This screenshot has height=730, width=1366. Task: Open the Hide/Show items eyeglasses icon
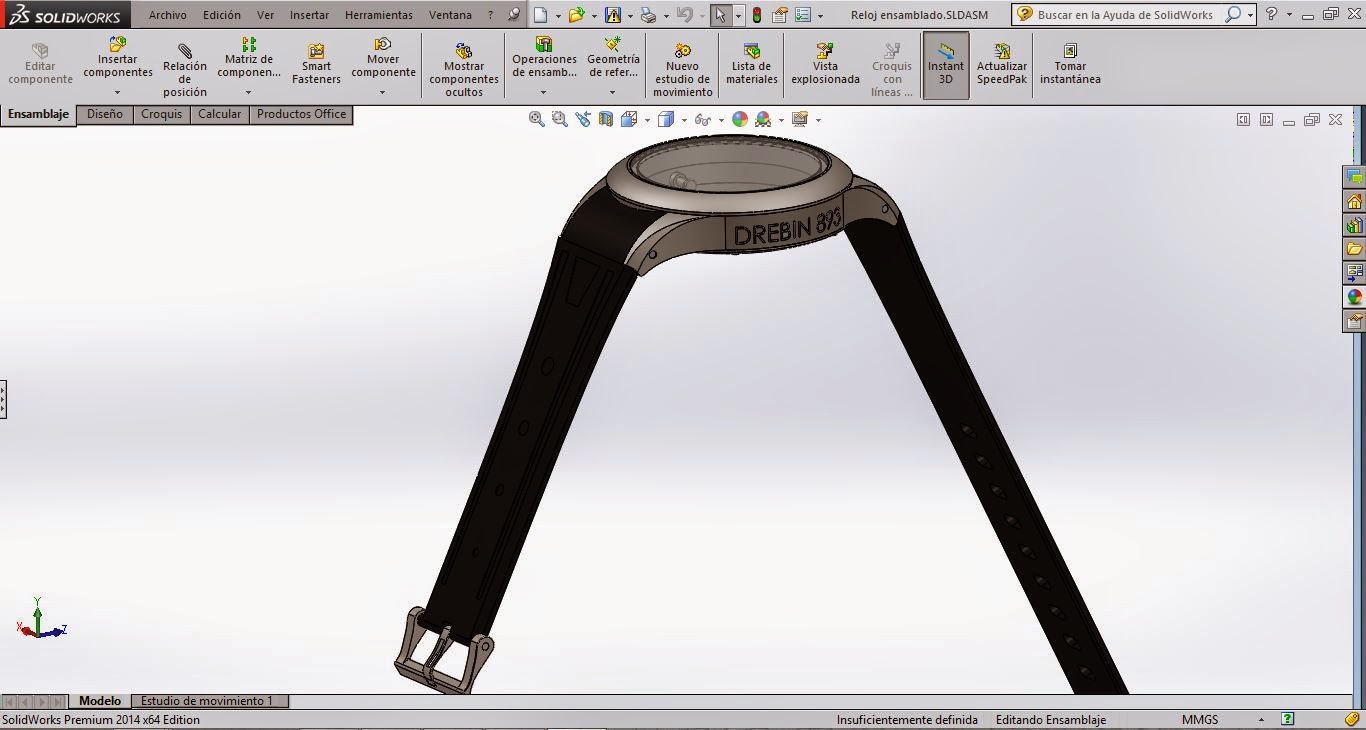pyautogui.click(x=702, y=119)
